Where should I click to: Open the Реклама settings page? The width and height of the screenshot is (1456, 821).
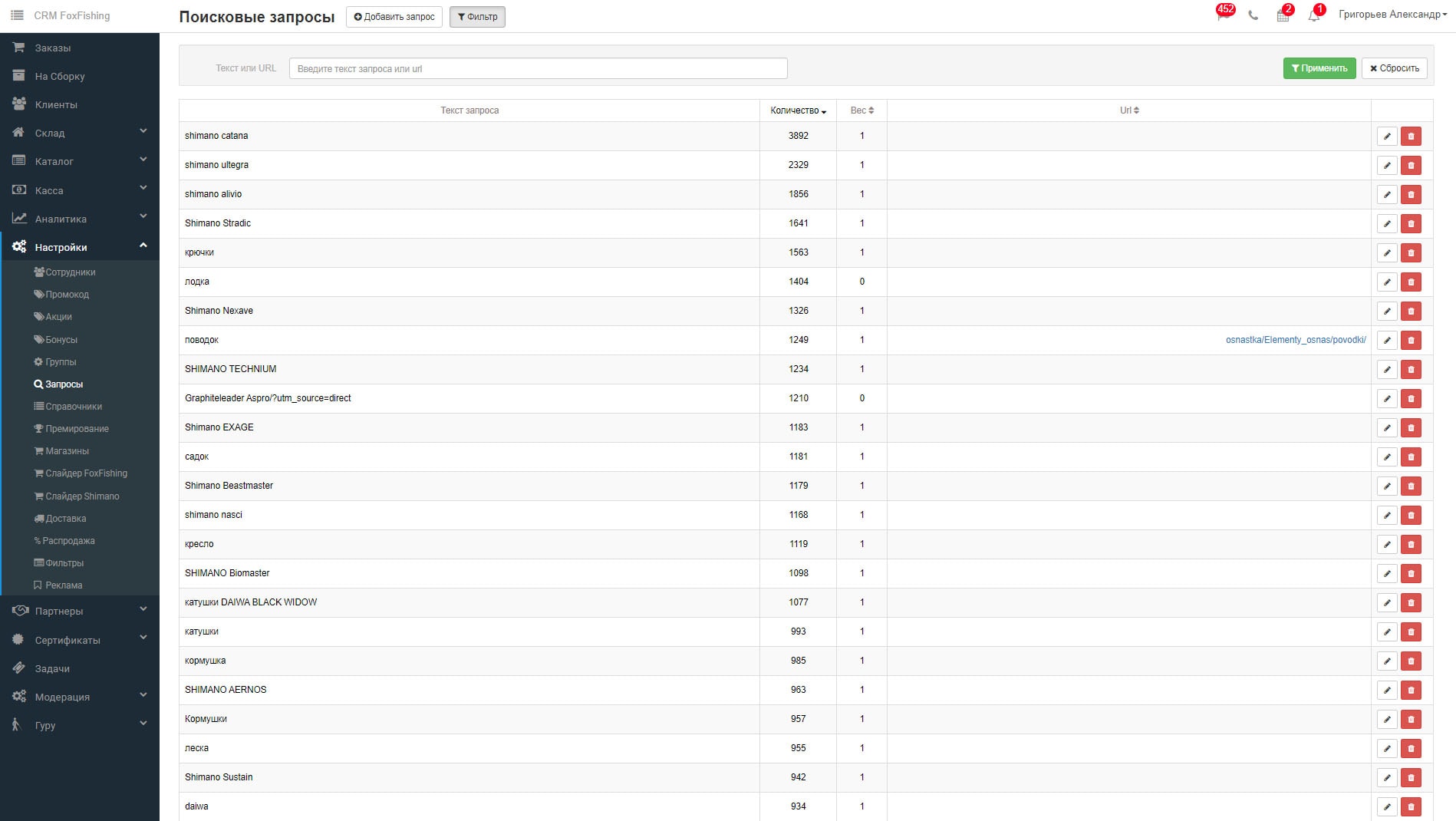tap(58, 585)
